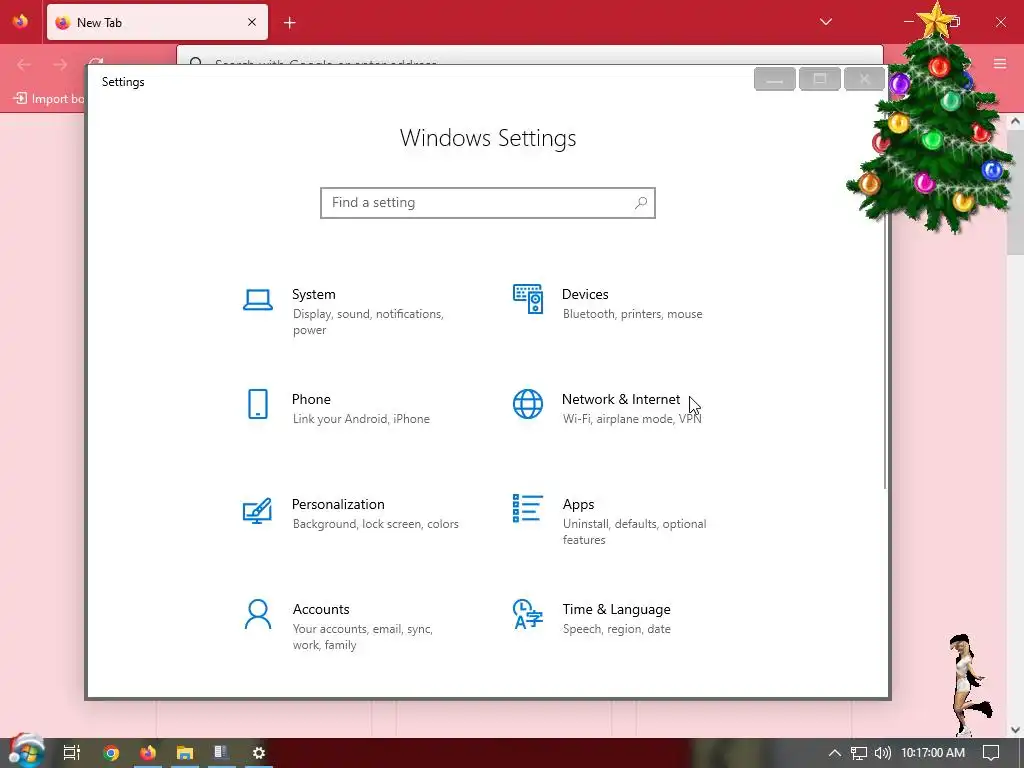The image size is (1024, 768).
Task: Click the Windows Settings page title
Action: pos(488,138)
